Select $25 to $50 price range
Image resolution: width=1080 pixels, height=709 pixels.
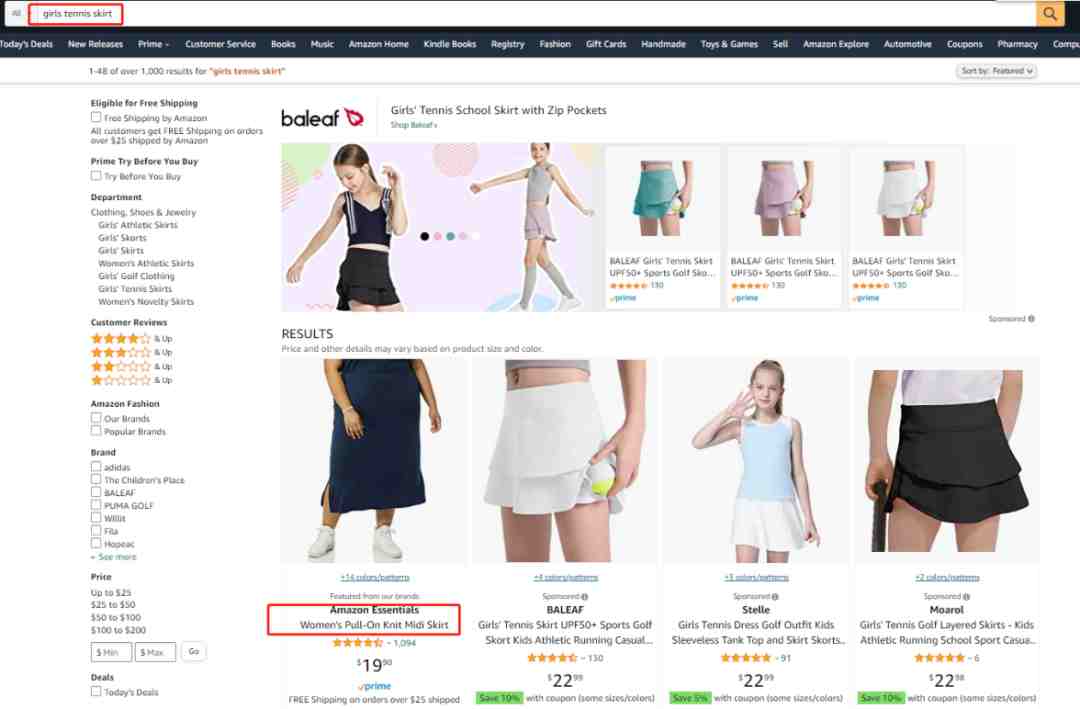coord(113,605)
